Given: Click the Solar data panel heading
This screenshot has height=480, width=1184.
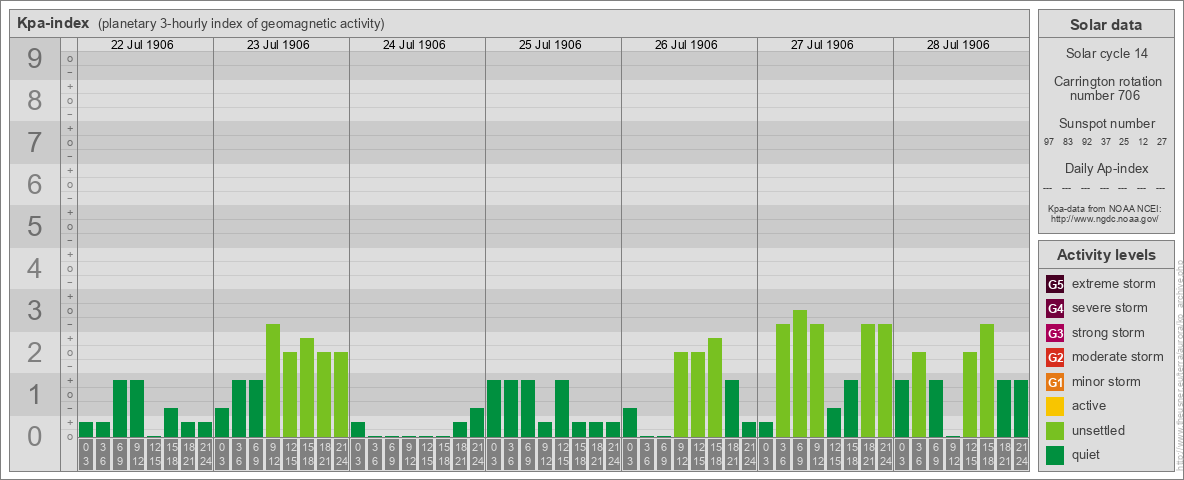Looking at the screenshot, I should [1105, 25].
